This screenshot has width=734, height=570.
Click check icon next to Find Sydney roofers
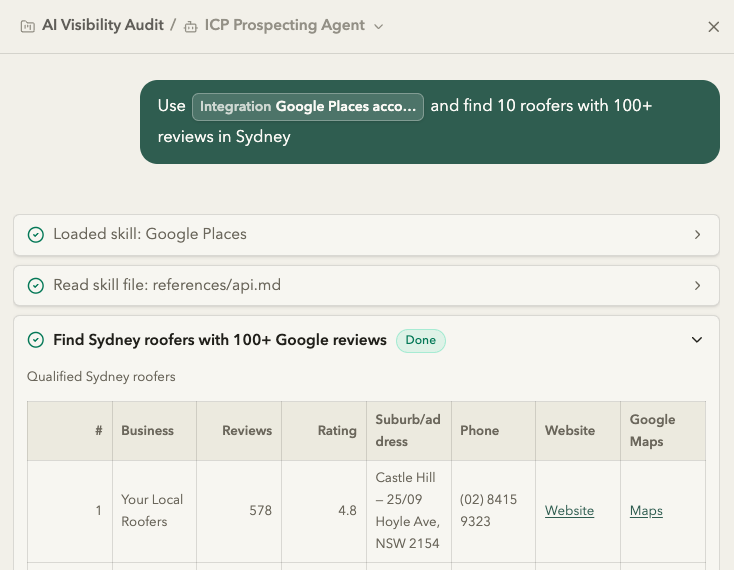(36, 340)
